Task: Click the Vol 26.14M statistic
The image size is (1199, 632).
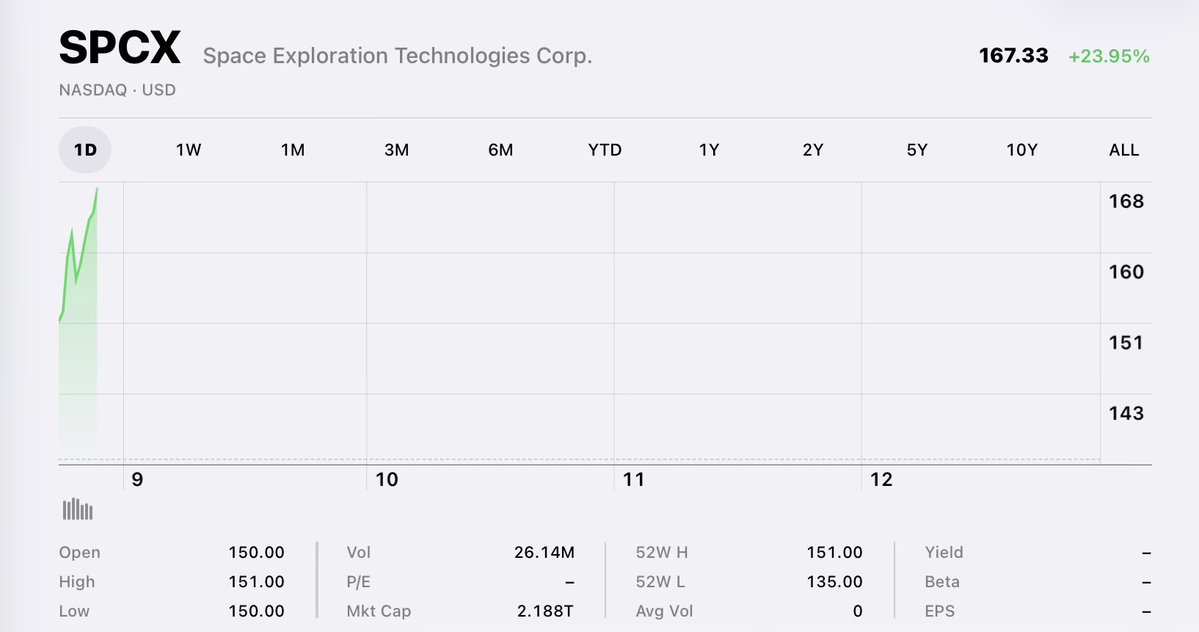Action: point(460,553)
